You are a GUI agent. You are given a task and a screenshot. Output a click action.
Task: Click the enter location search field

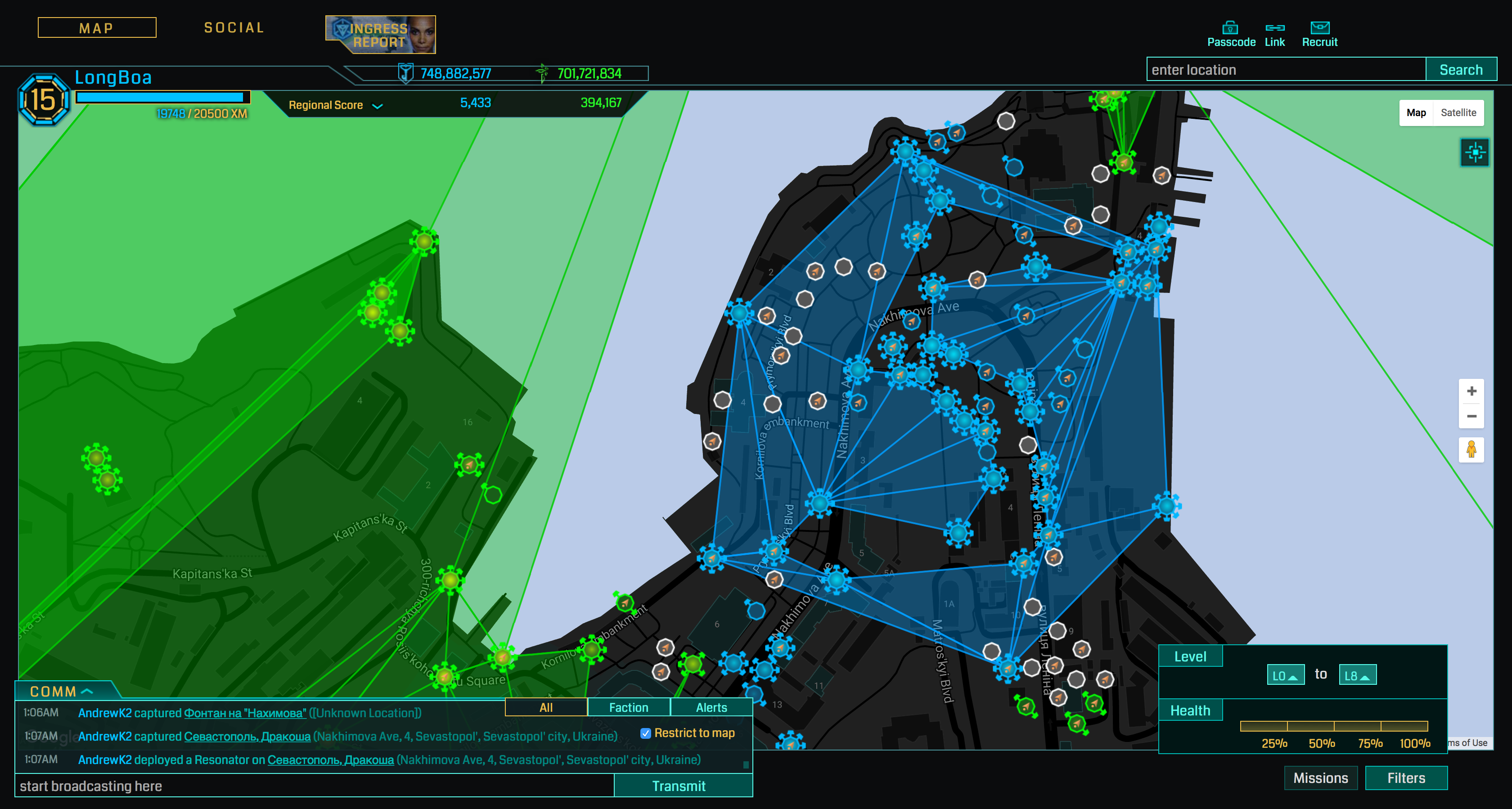(x=1286, y=70)
